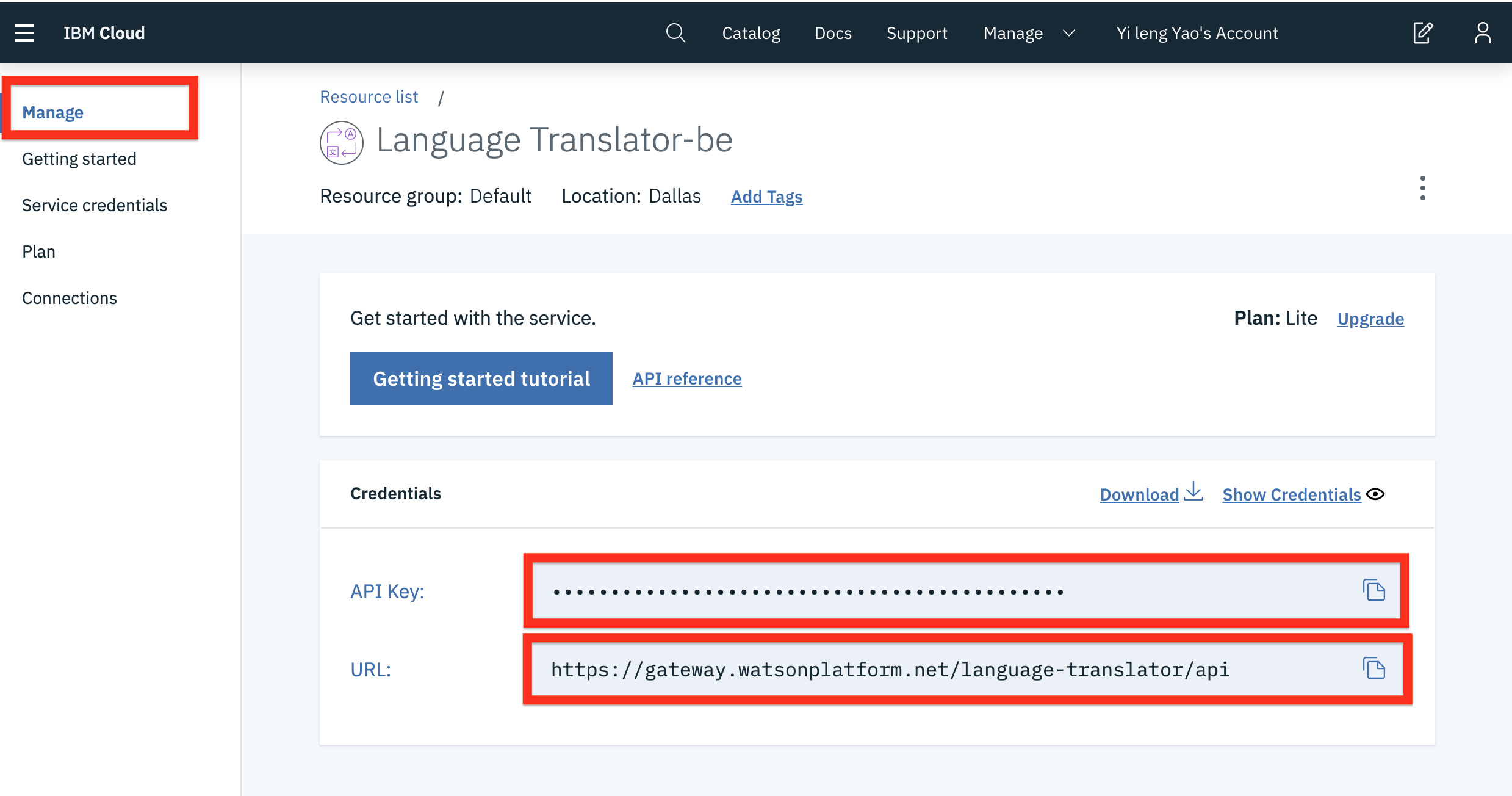Open the API reference link

point(686,378)
